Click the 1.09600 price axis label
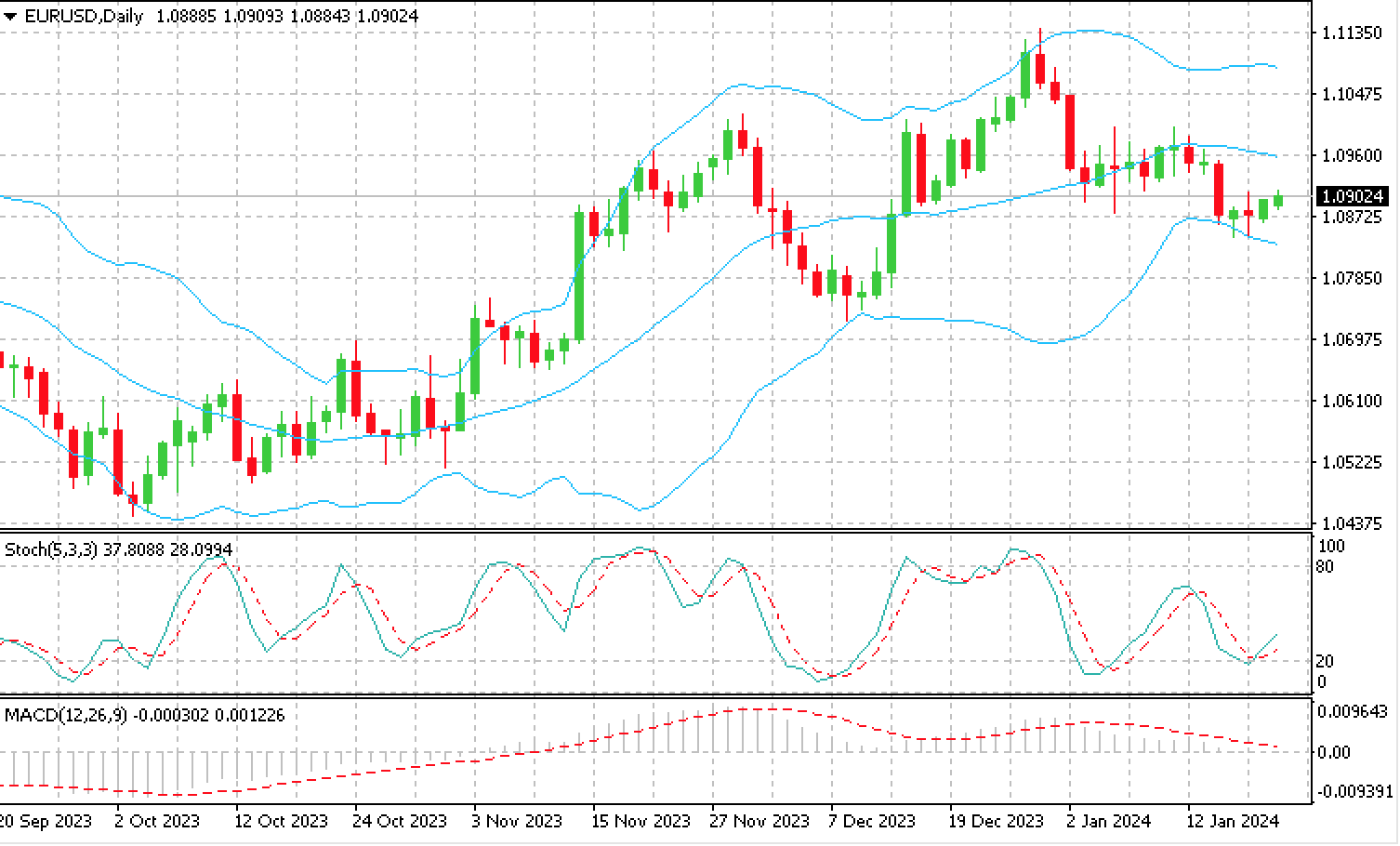The image size is (1400, 846). tap(1351, 155)
